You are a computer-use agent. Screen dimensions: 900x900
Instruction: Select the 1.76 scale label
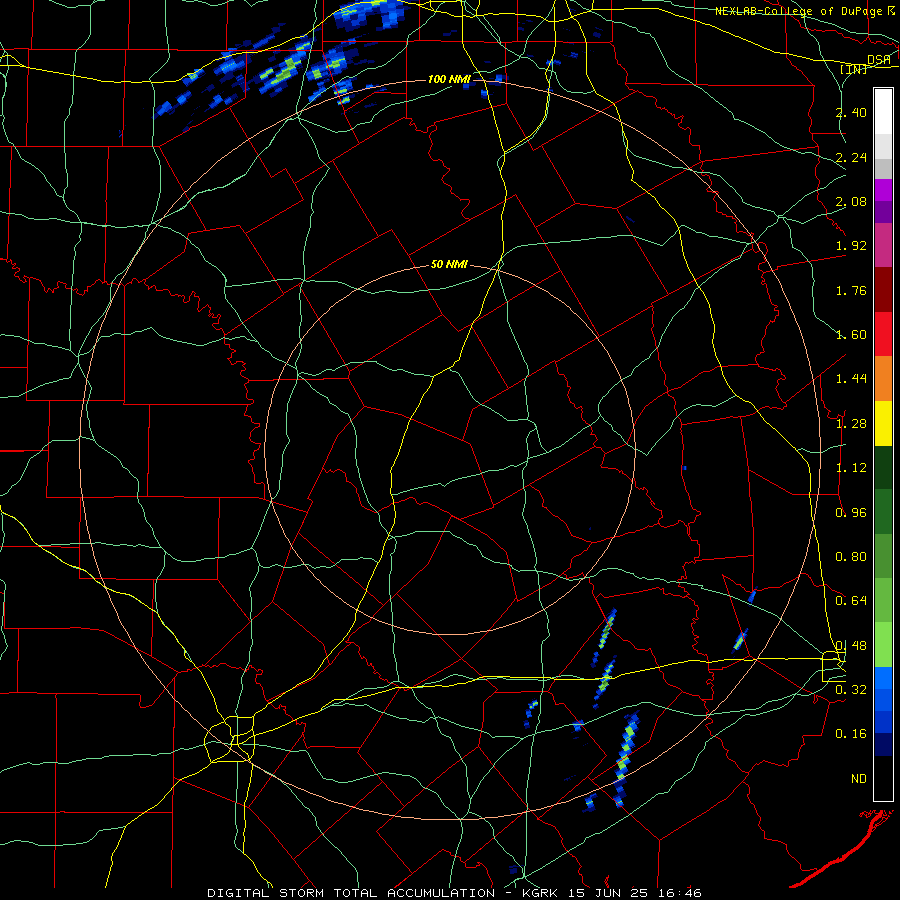pos(851,290)
